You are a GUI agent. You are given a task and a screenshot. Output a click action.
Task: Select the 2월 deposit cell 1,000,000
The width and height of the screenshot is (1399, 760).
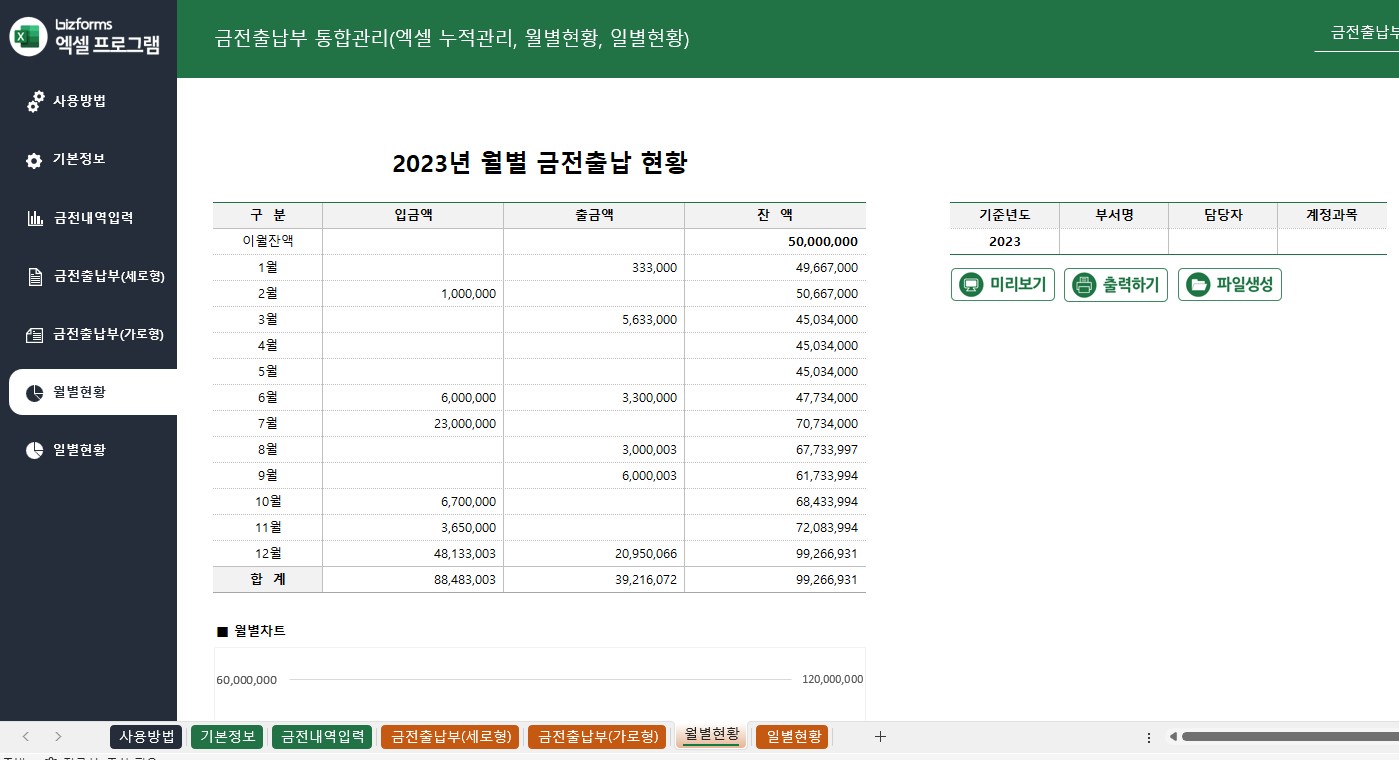click(413, 294)
